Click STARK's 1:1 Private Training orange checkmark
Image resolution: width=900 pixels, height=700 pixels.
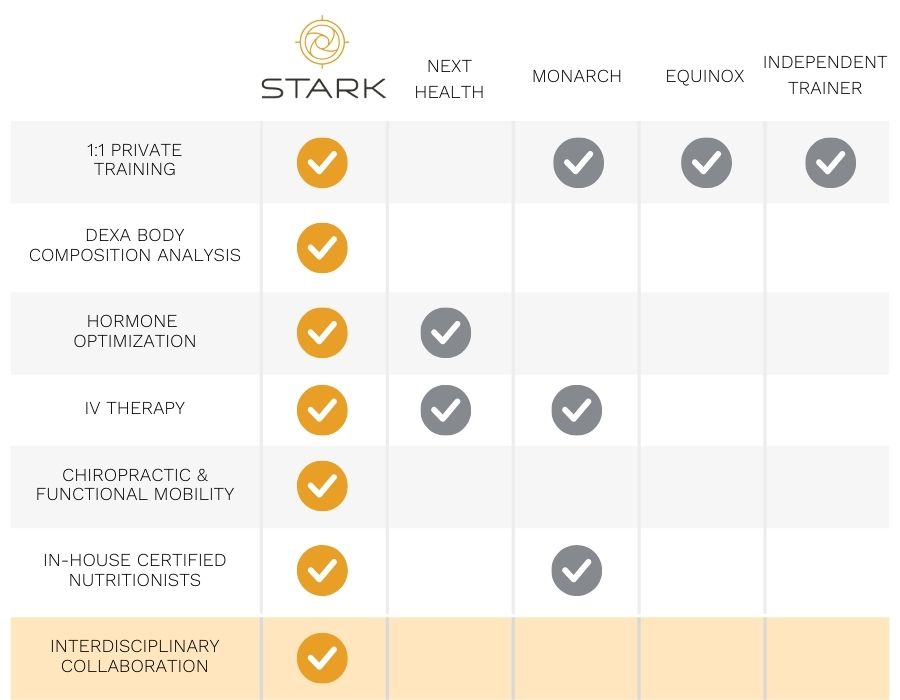coord(322,163)
